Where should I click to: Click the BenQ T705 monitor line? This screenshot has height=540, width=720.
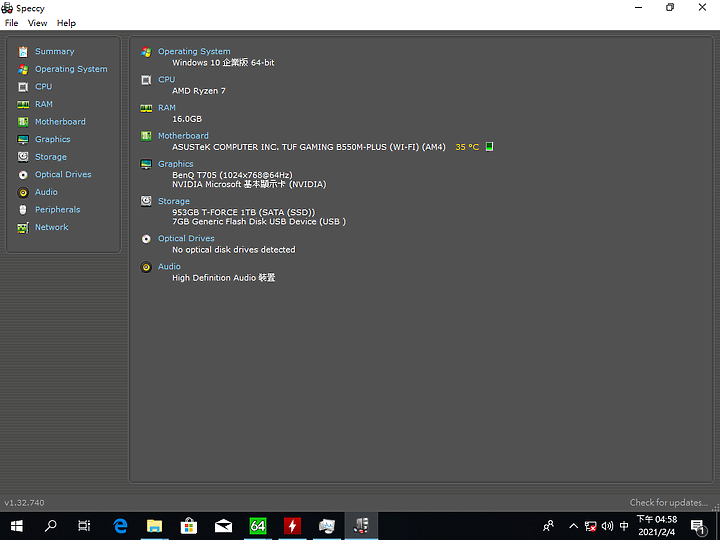232,175
